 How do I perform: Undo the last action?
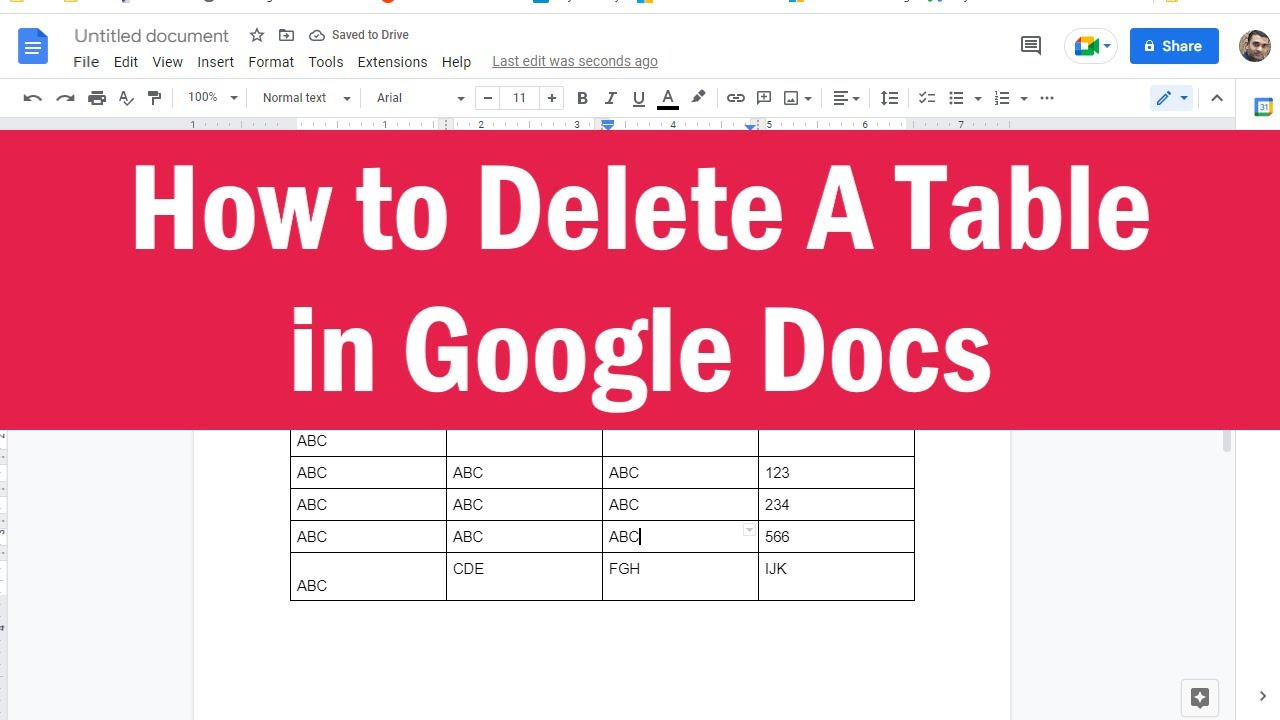(32, 98)
